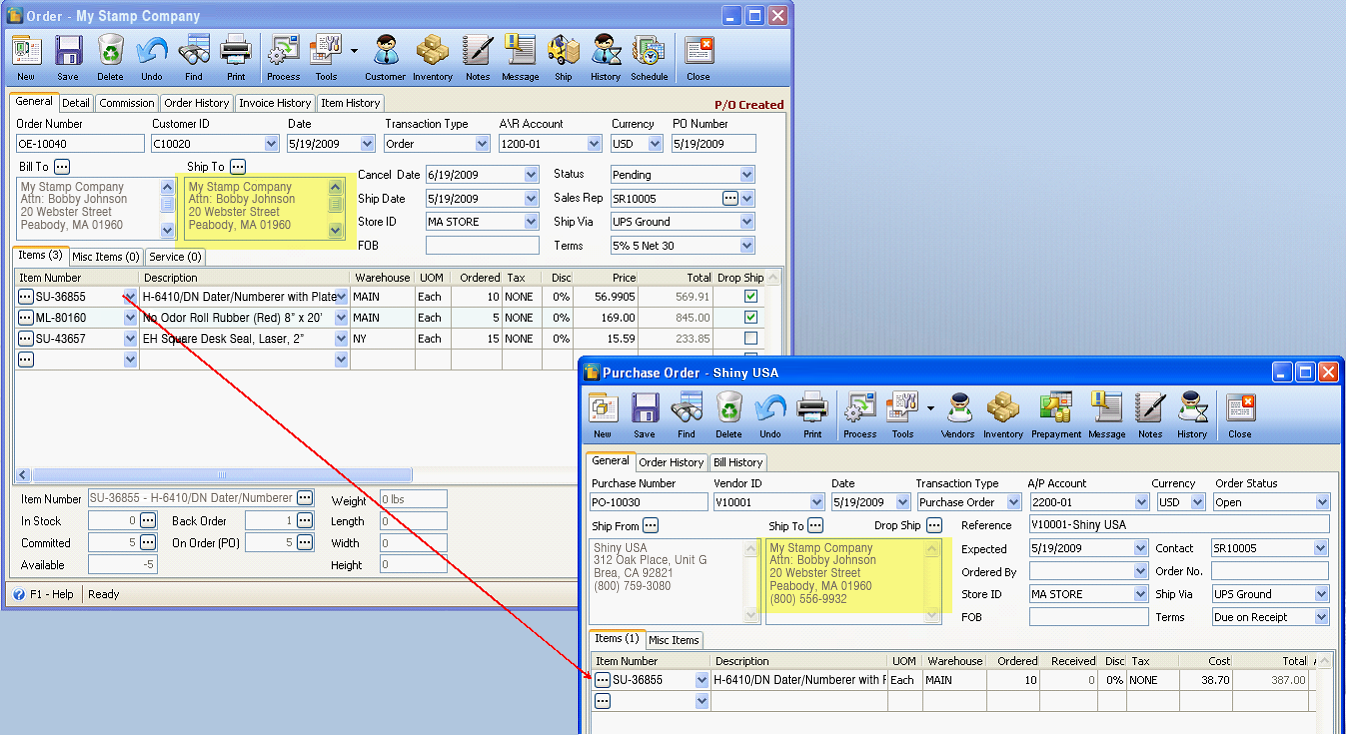Open Order History tab in Purchase Order
This screenshot has width=1346, height=735.
click(x=672, y=462)
